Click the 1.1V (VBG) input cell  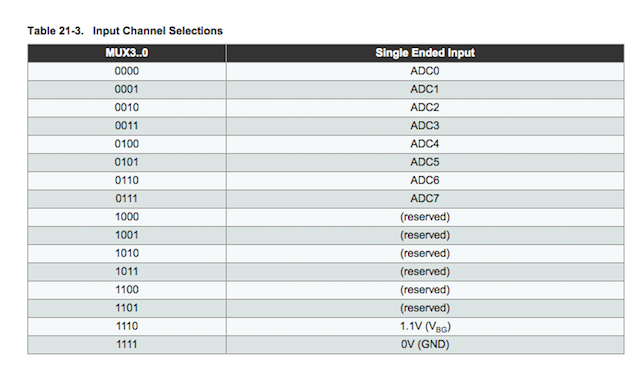(x=425, y=326)
